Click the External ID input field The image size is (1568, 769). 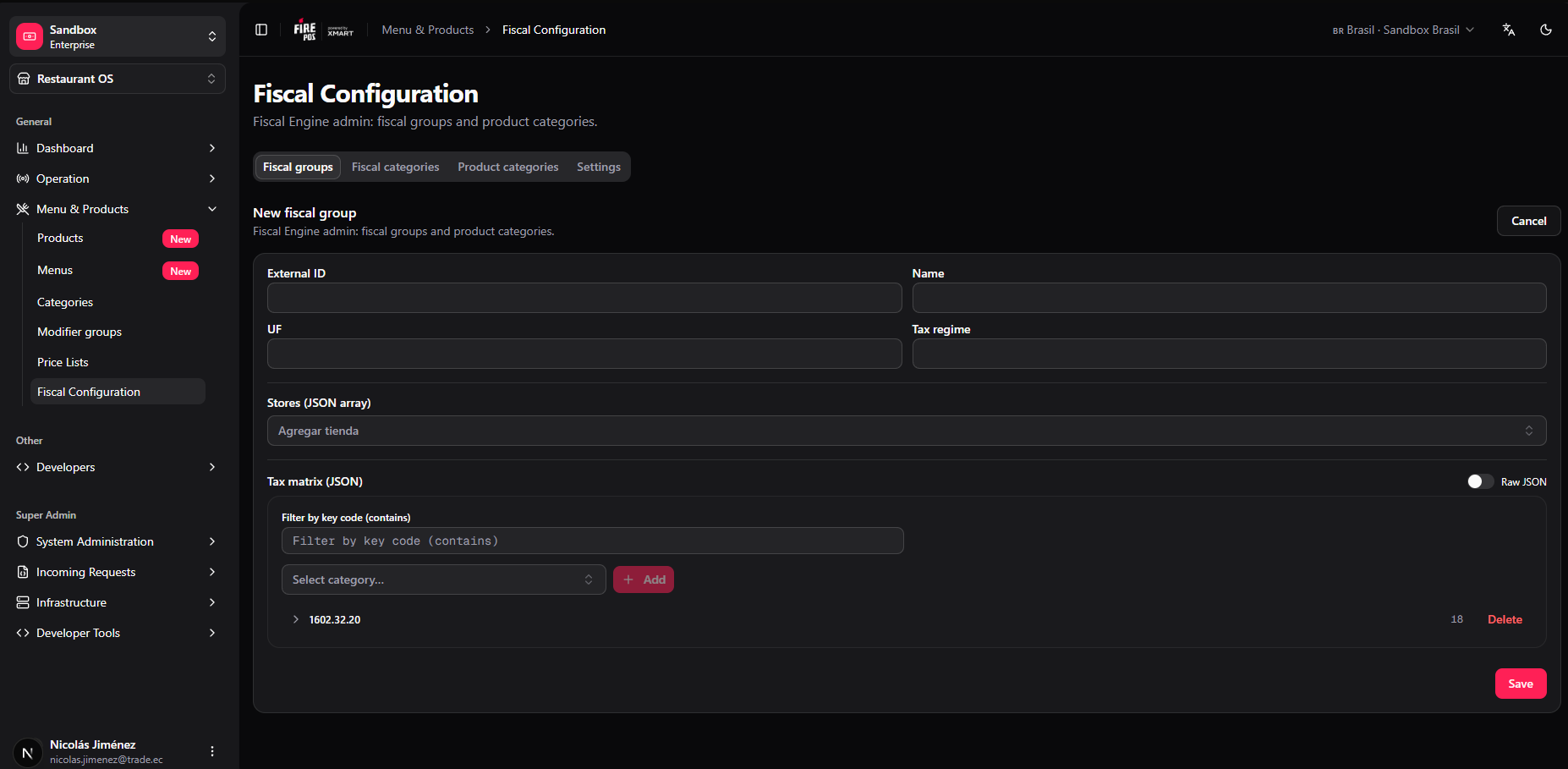(584, 298)
